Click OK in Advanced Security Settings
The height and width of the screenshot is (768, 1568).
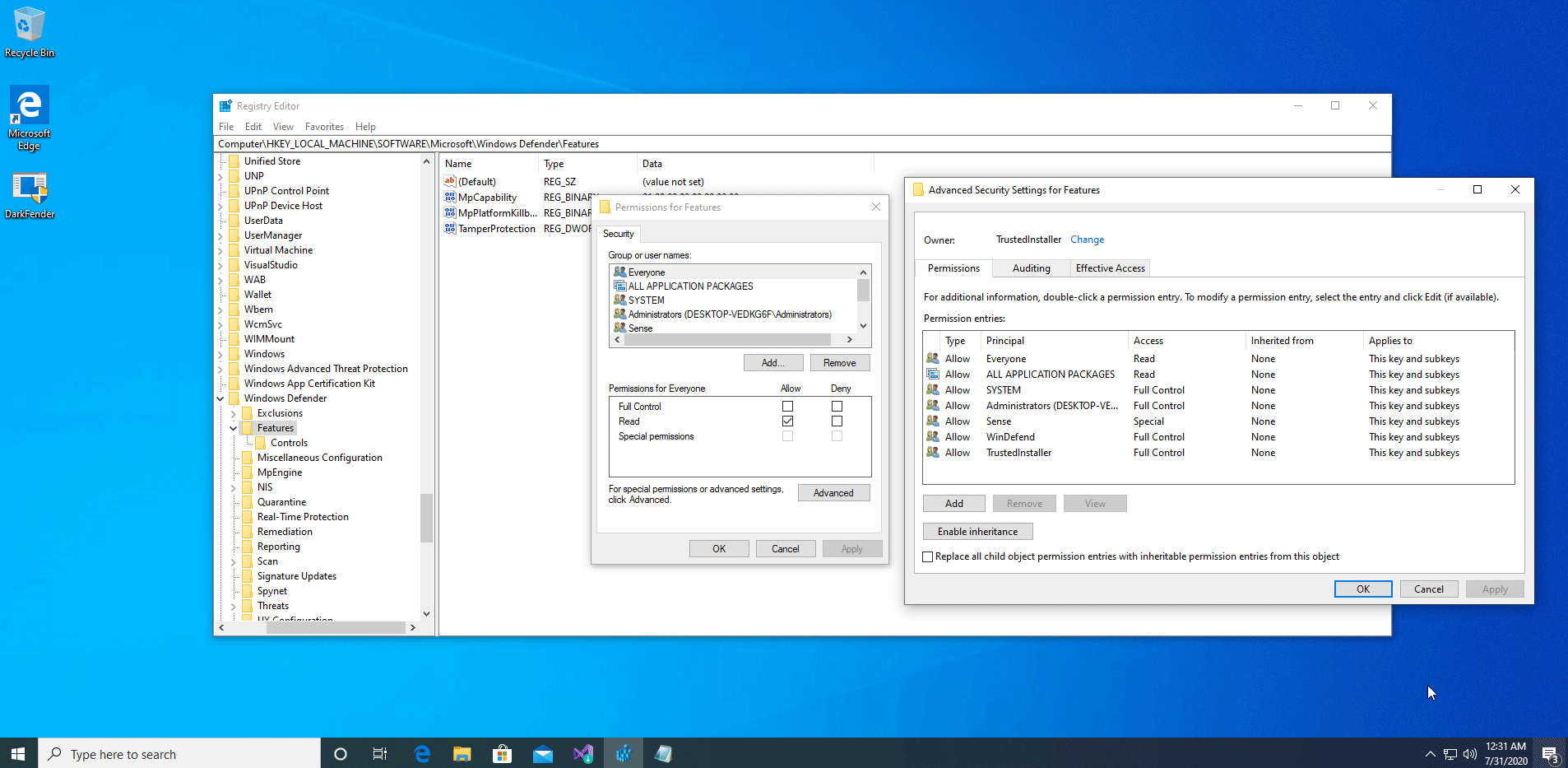tap(1363, 589)
